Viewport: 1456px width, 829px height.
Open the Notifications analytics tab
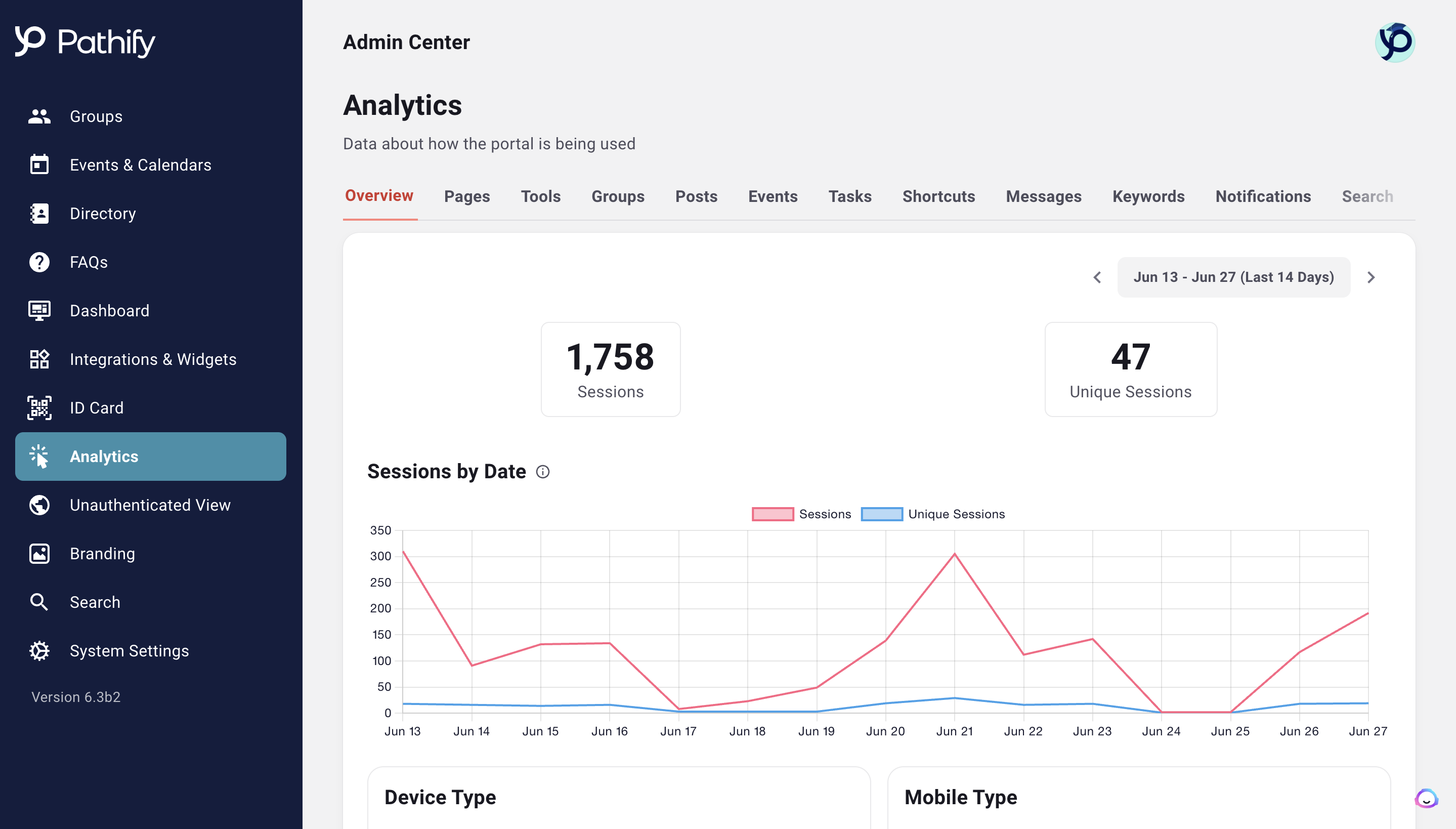[x=1263, y=196]
